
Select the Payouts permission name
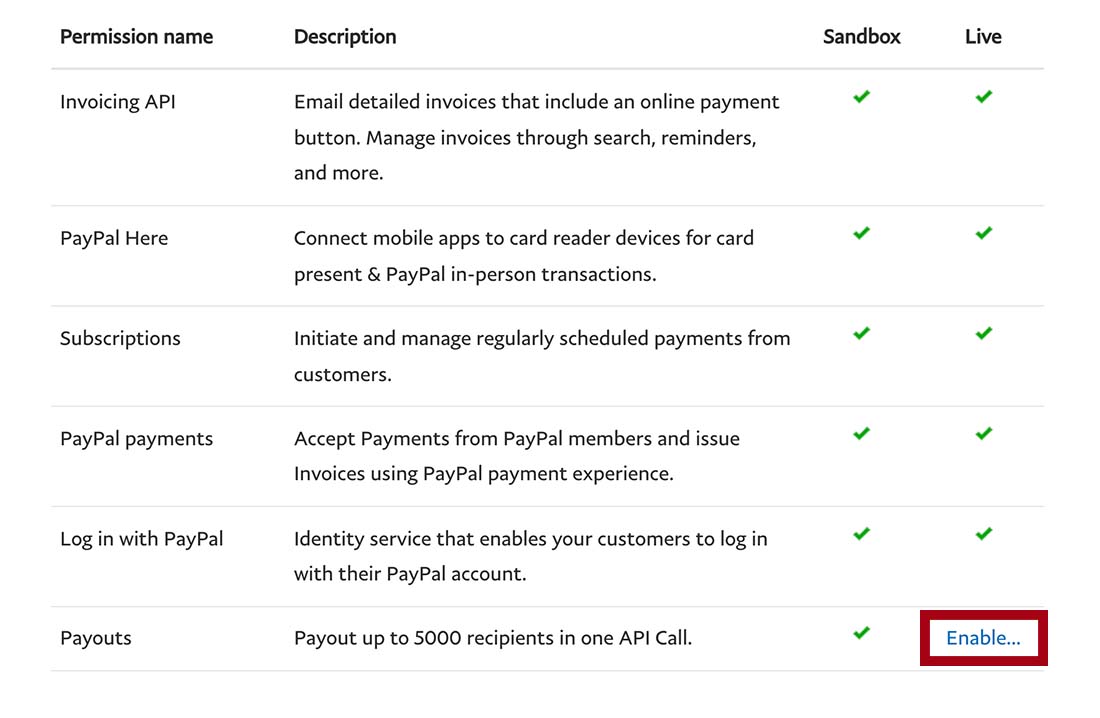96,638
